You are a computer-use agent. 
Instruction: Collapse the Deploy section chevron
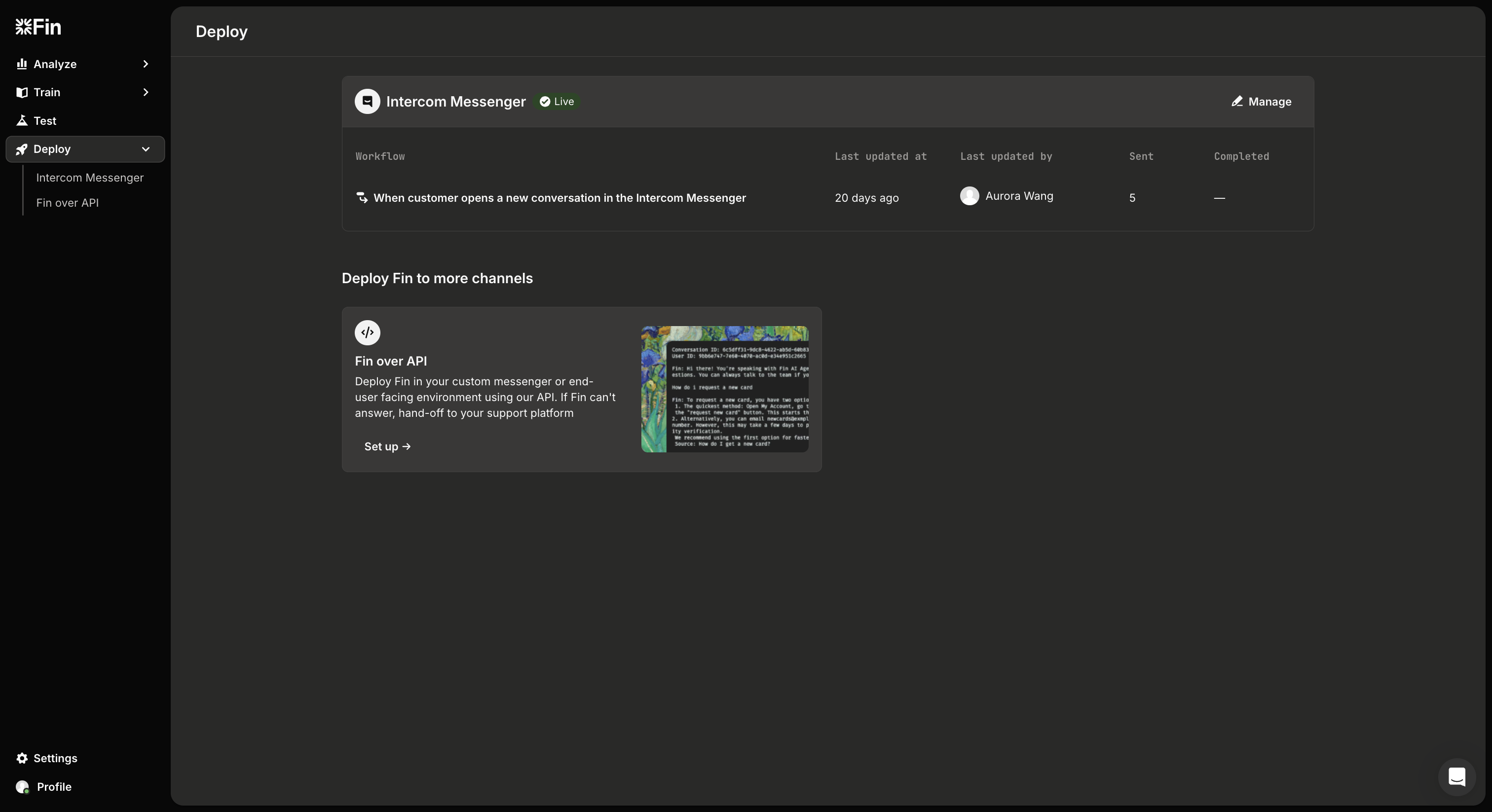(x=146, y=149)
